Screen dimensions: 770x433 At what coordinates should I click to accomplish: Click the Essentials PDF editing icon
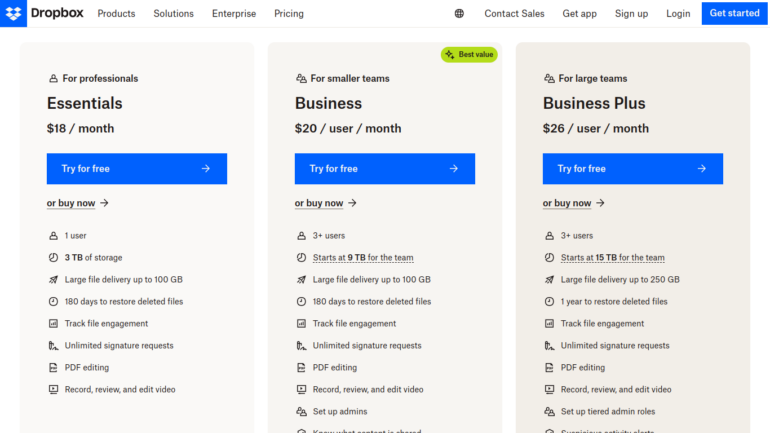coord(53,368)
